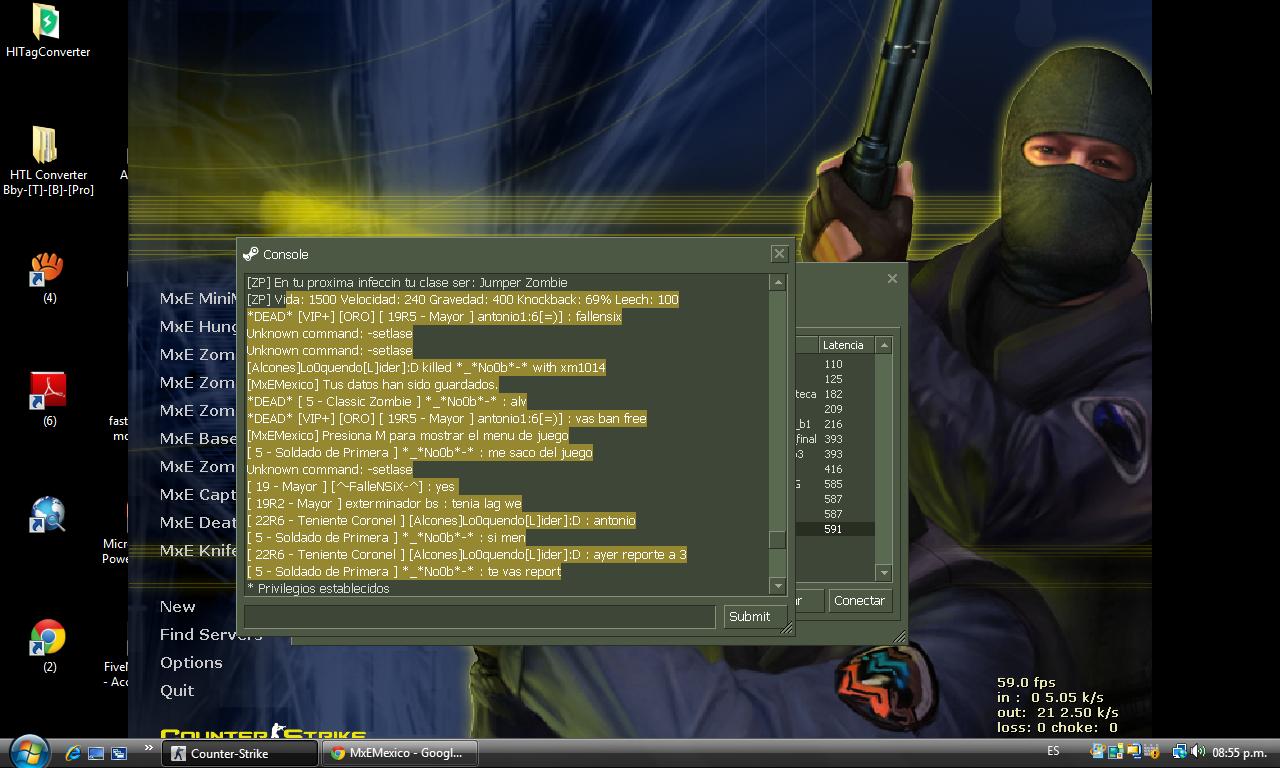This screenshot has width=1280, height=768.
Task: Open the Options menu item
Action: pyautogui.click(x=191, y=663)
